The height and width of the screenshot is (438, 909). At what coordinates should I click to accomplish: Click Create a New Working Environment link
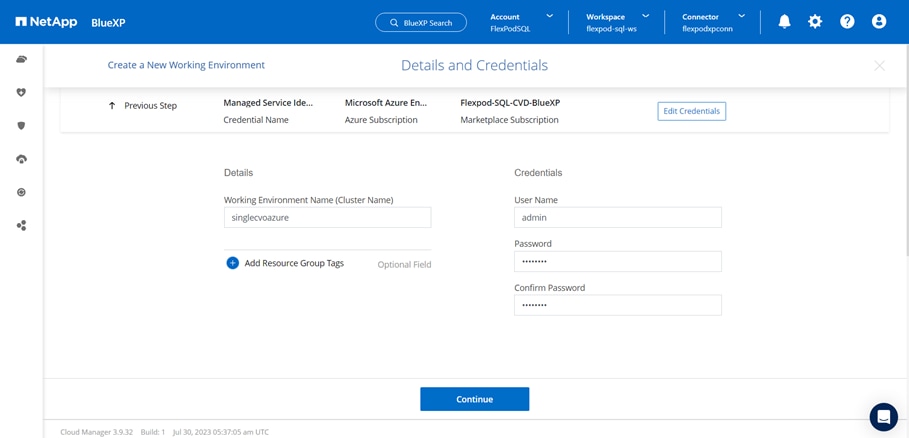click(186, 65)
